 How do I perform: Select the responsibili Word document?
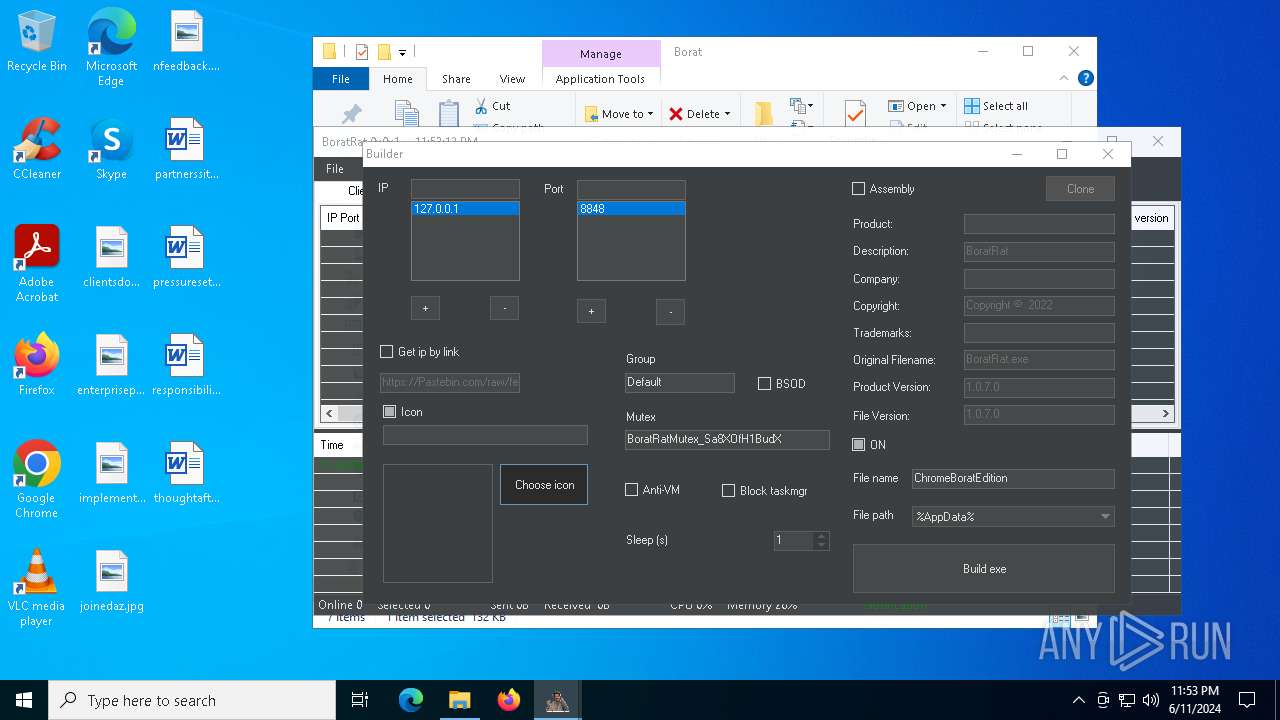pyautogui.click(x=186, y=365)
